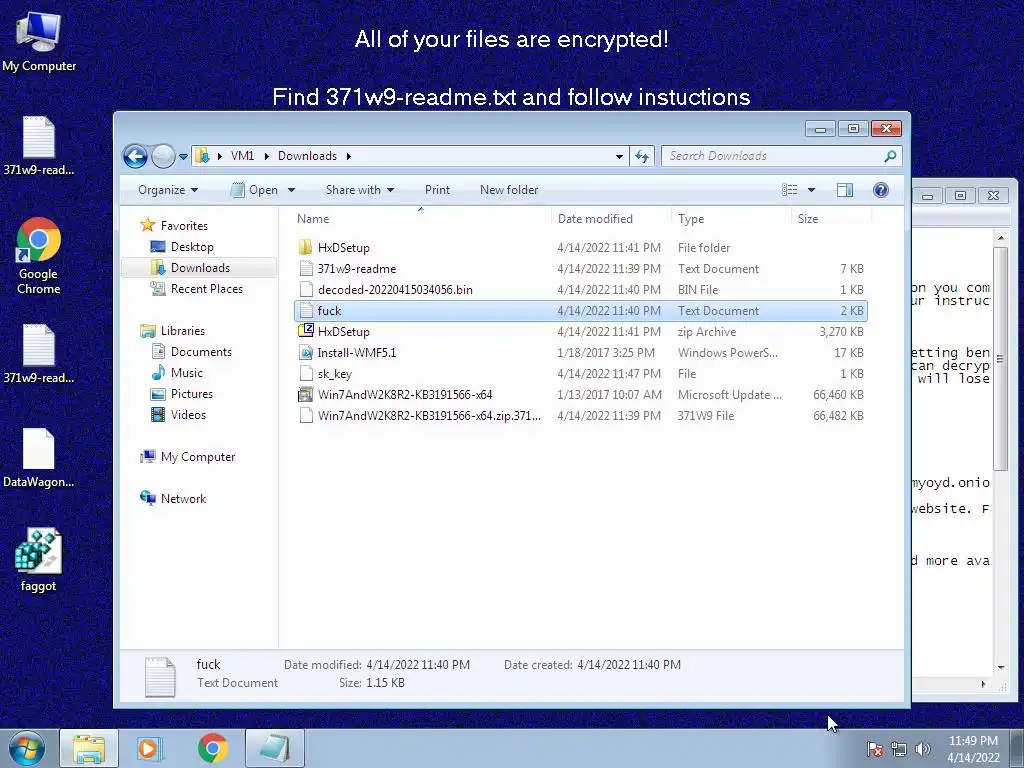Open Pictures library
Viewport: 1024px width, 768px height.
(x=191, y=394)
